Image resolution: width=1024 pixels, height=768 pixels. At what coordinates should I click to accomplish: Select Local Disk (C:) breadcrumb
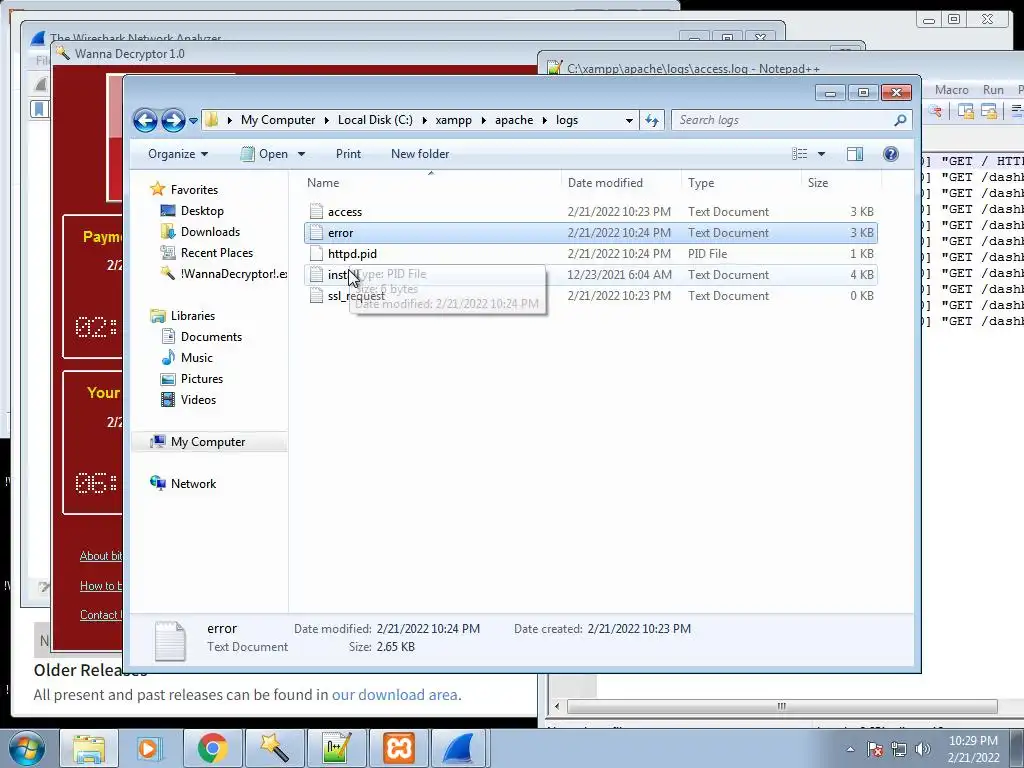[375, 120]
